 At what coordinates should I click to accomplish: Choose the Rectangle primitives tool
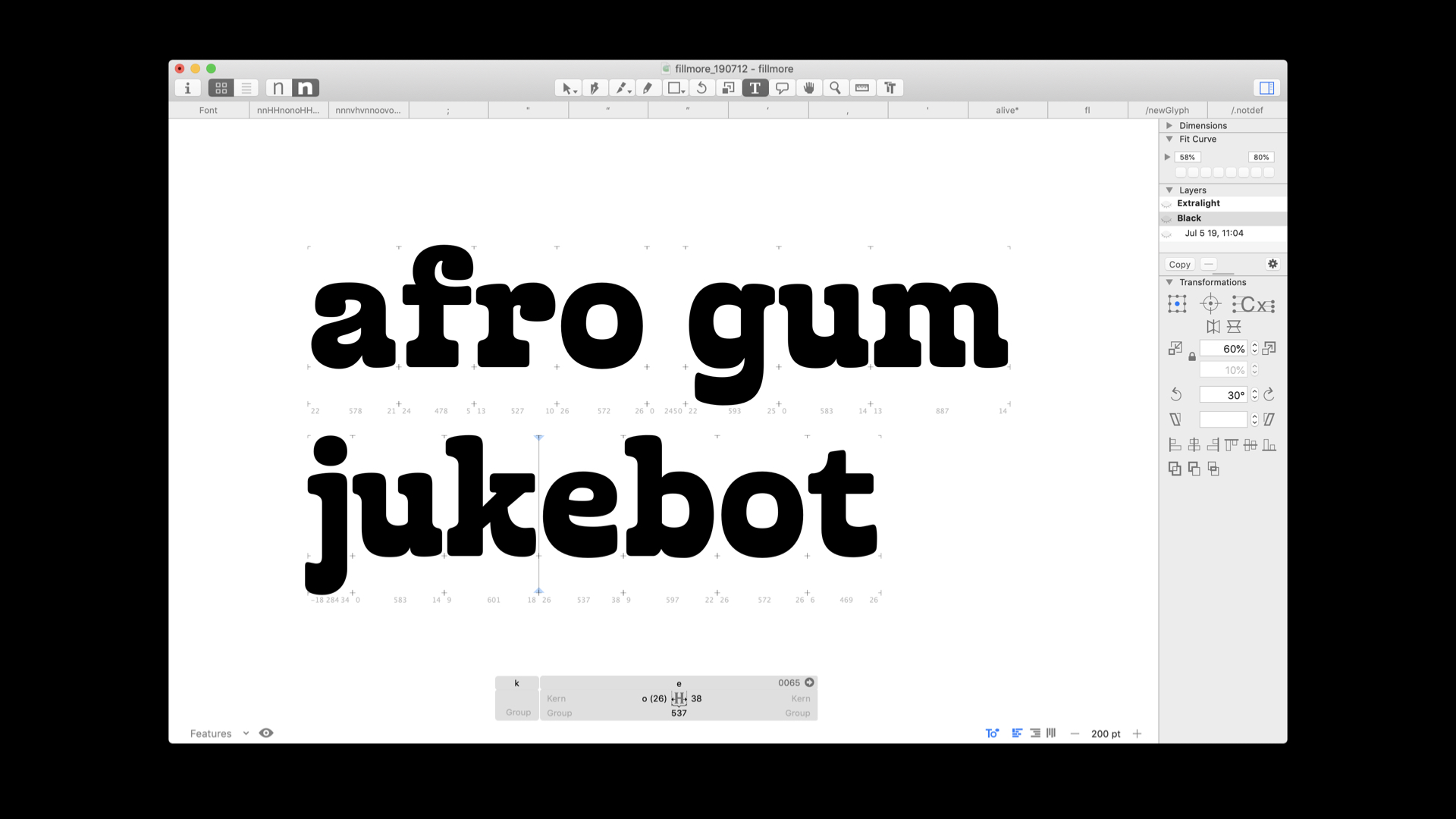tap(675, 88)
